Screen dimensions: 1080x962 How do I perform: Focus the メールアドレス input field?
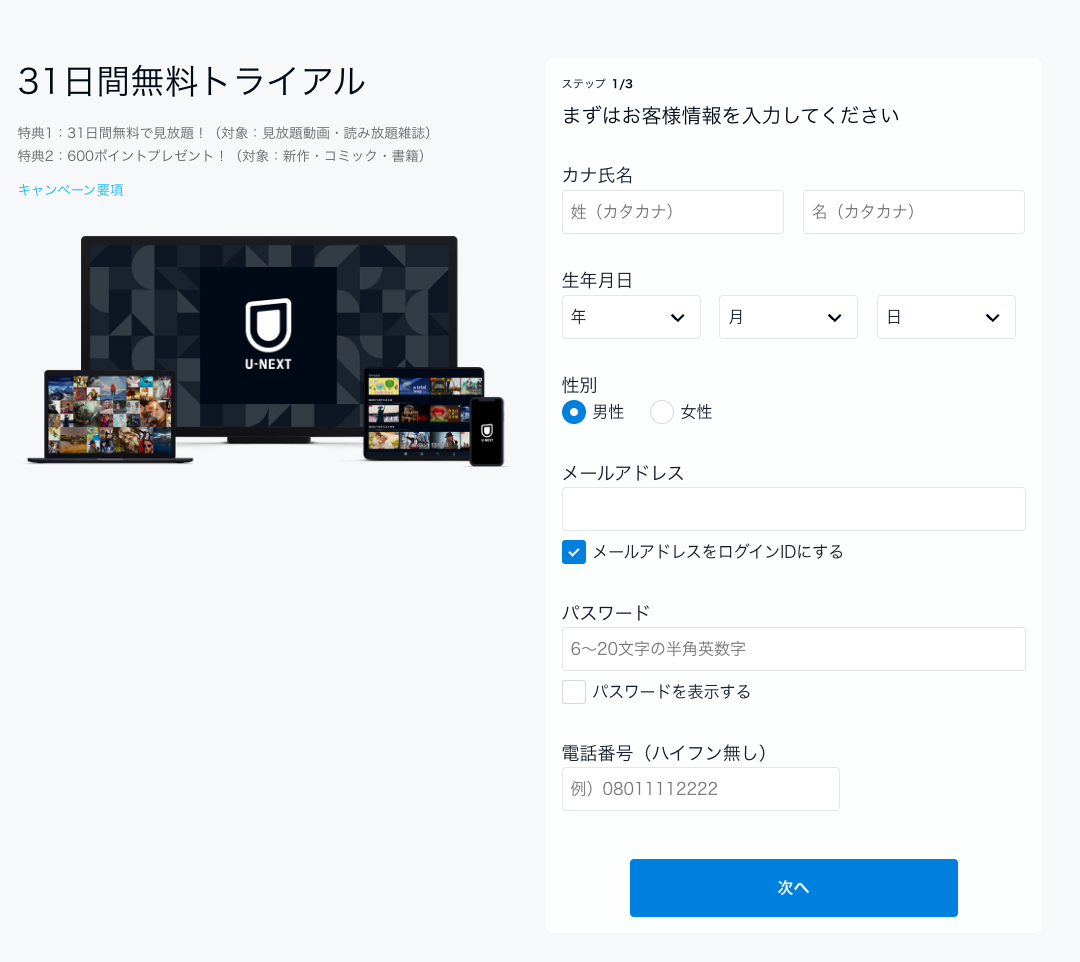793,509
